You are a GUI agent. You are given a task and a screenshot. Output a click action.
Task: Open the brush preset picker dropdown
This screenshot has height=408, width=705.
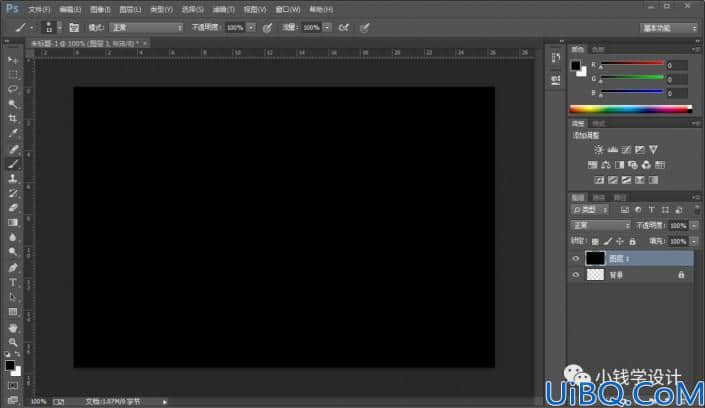coord(59,28)
